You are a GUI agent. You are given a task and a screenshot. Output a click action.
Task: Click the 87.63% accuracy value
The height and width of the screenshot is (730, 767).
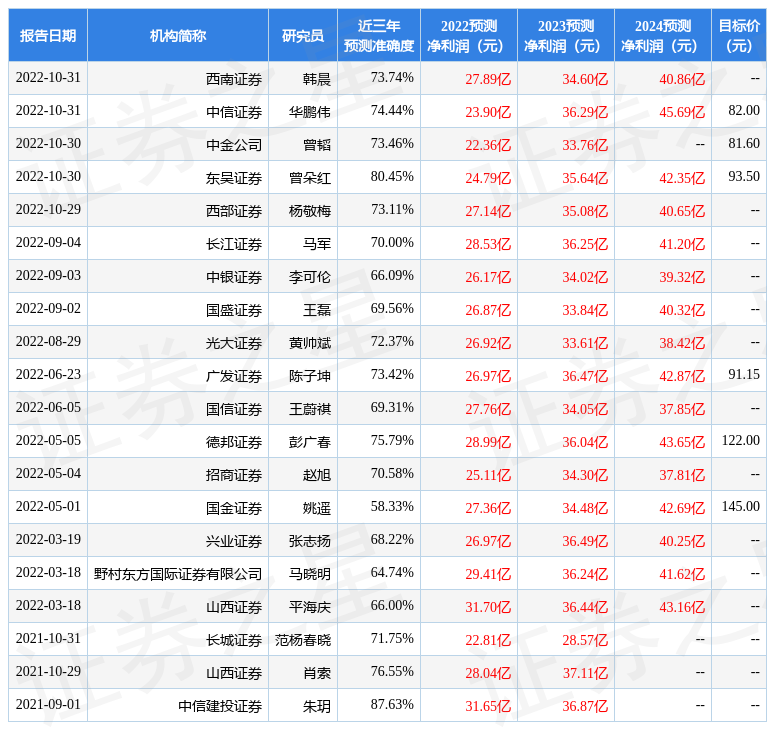[392, 704]
